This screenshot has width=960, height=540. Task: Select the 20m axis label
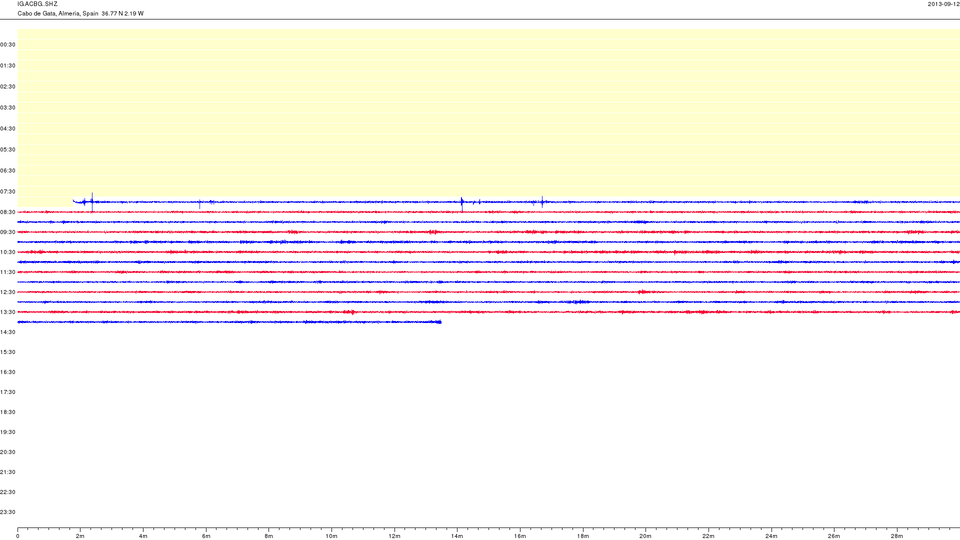point(645,536)
